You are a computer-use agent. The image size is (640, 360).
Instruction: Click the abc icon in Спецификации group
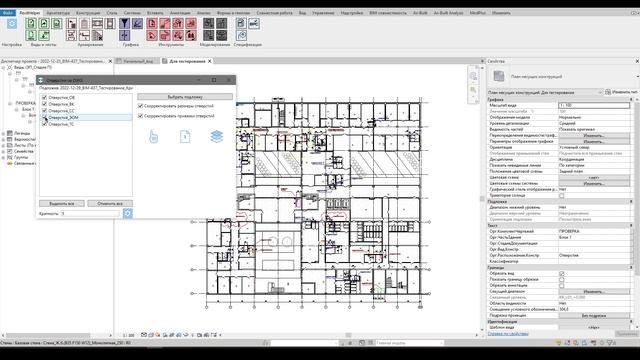(253, 23)
